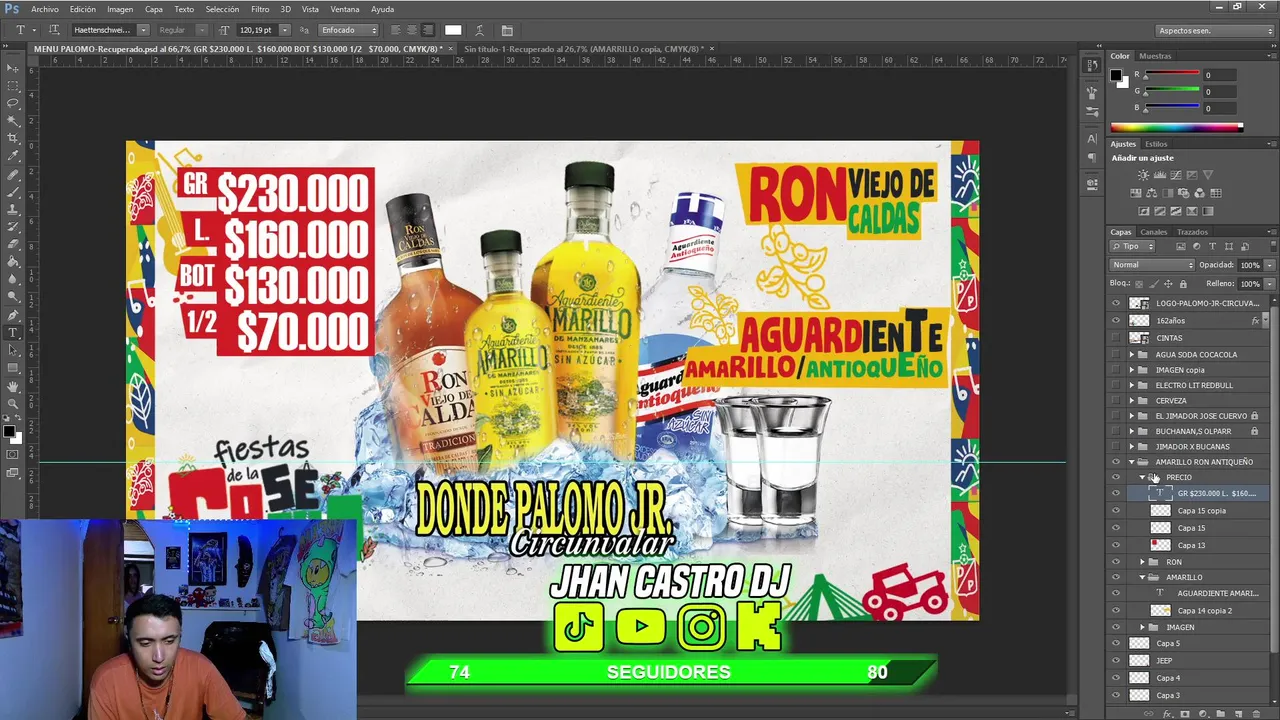Click the right-align text icon
The image size is (1280, 720).
click(428, 30)
